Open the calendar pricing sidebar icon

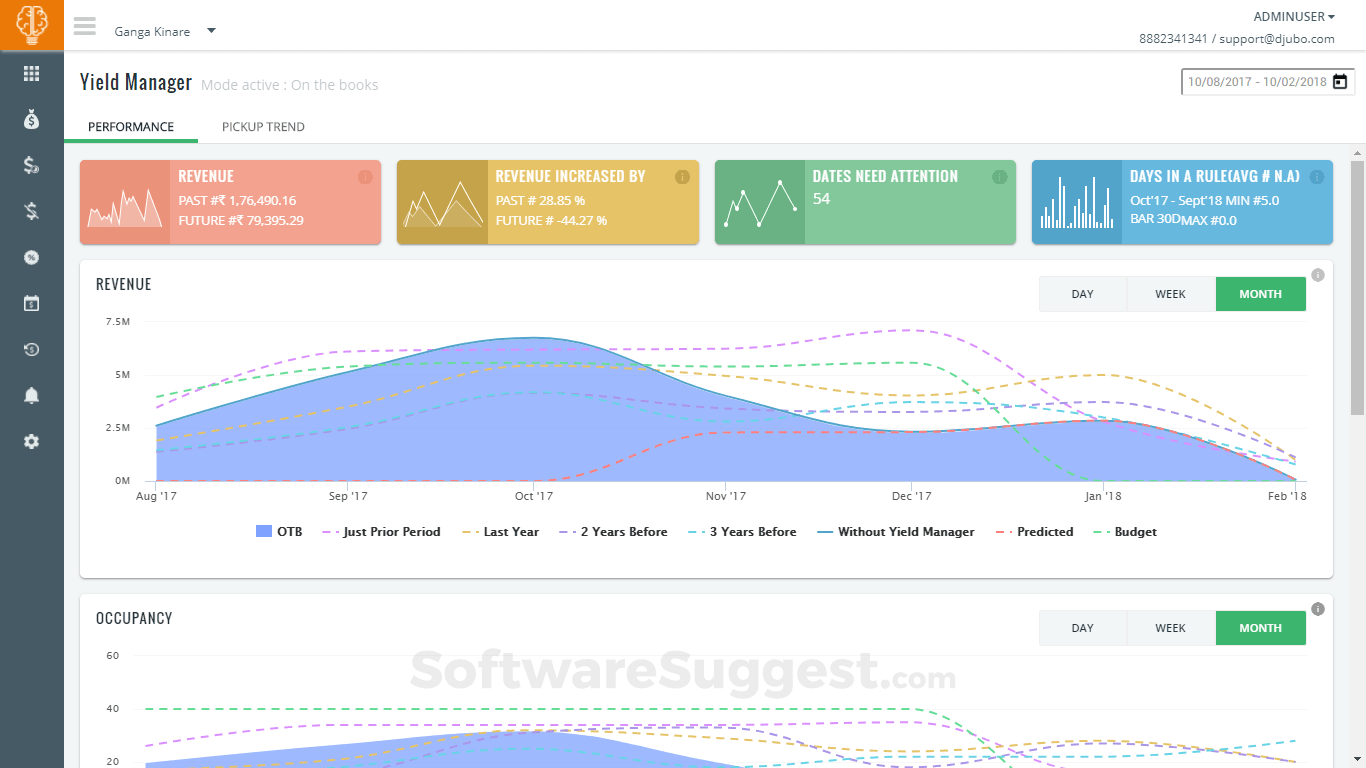pos(31,303)
